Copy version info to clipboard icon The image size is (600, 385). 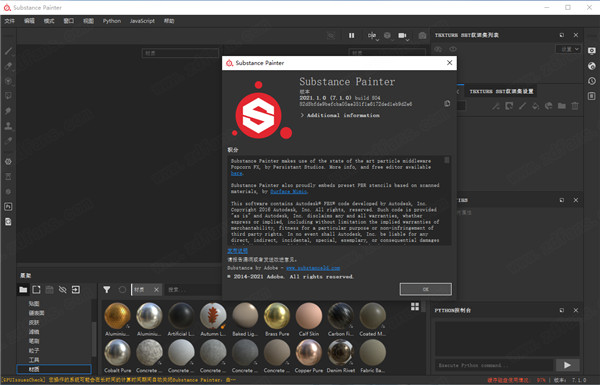click(447, 103)
